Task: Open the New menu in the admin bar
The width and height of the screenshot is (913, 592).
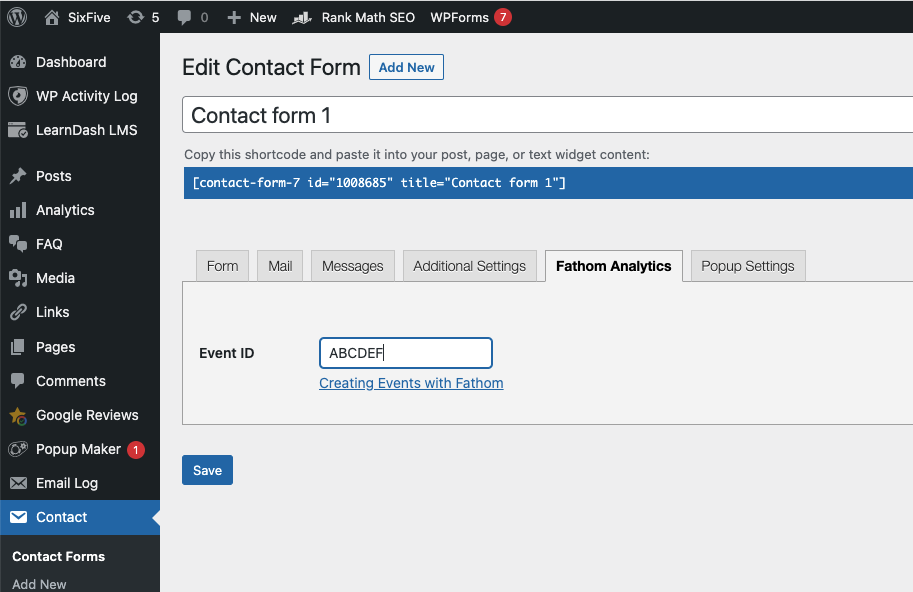Action: 252,17
